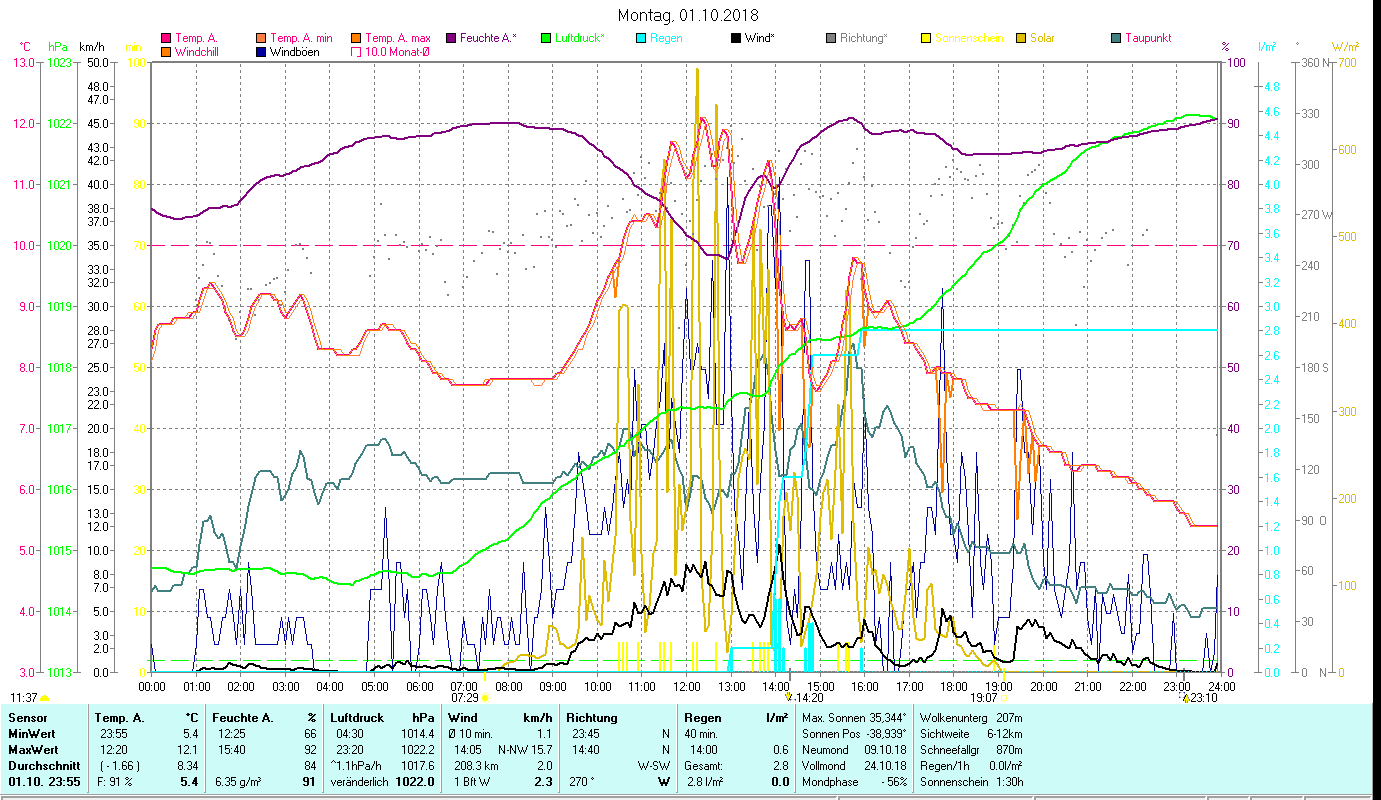Click the veränderlich pressure trend text
This screenshot has width=1381, height=800.
[x=358, y=781]
